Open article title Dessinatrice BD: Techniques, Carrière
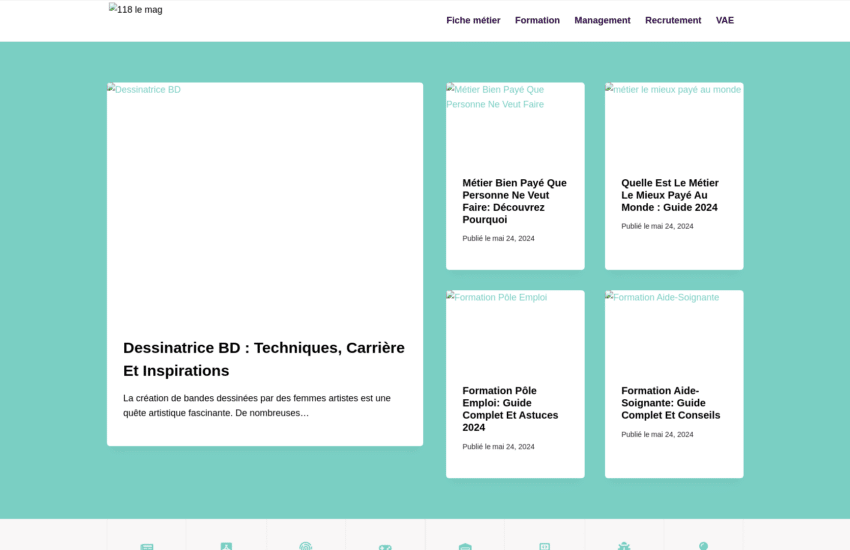This screenshot has width=850, height=550. [264, 359]
